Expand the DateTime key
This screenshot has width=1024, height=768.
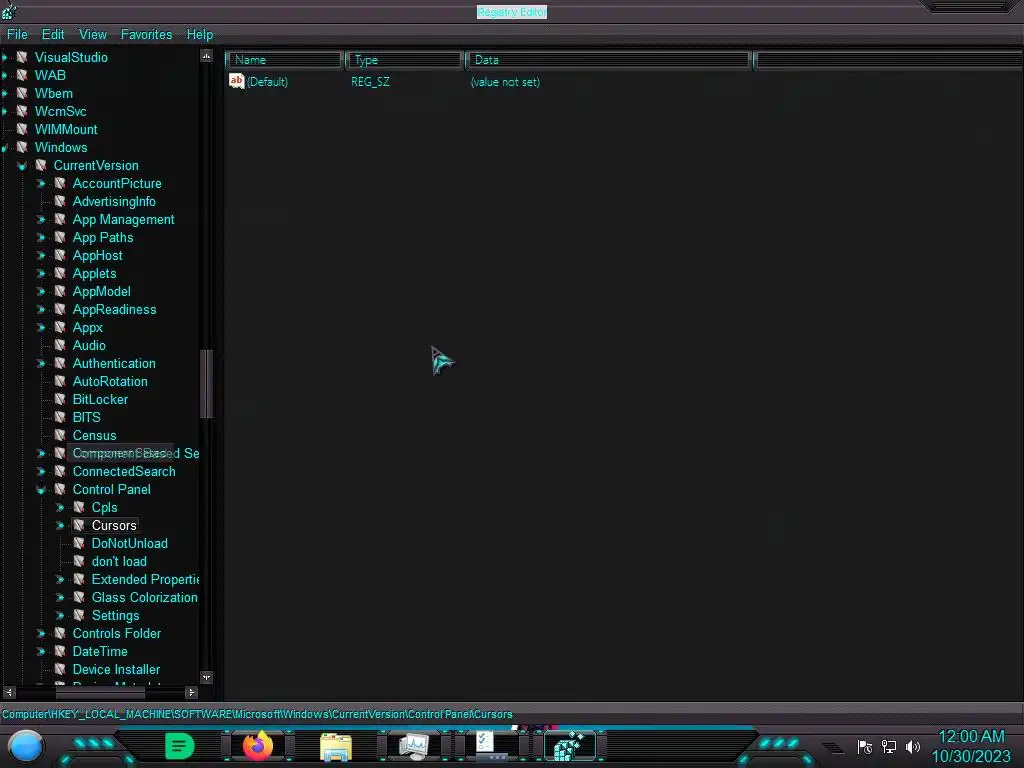[41, 651]
